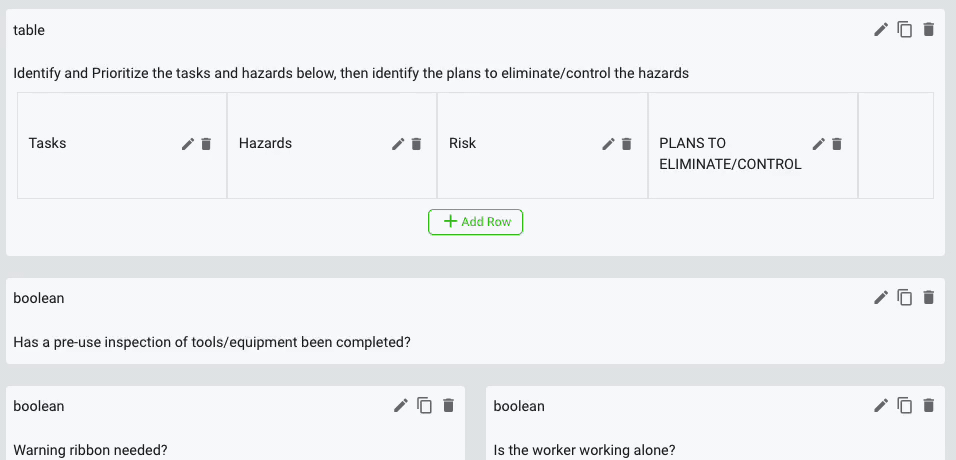Delete the table field block
The width and height of the screenshot is (956, 460).
pos(929,30)
